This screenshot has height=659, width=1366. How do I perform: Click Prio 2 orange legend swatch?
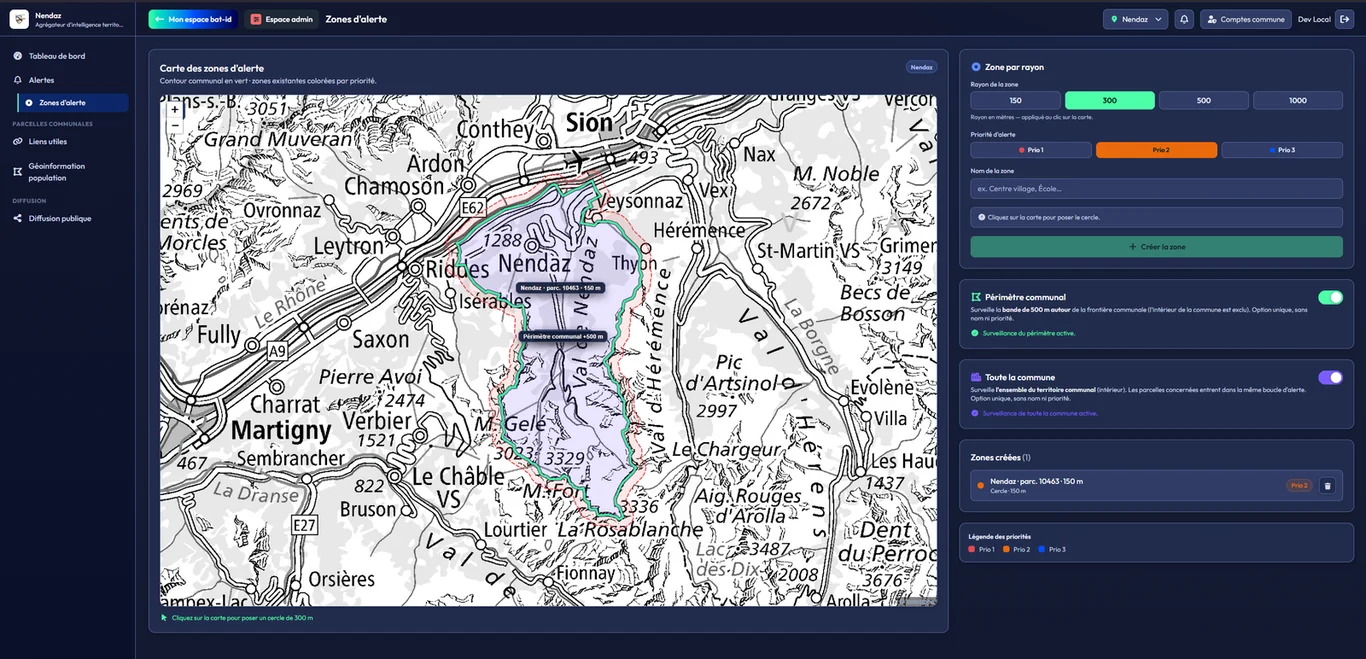(1007, 550)
